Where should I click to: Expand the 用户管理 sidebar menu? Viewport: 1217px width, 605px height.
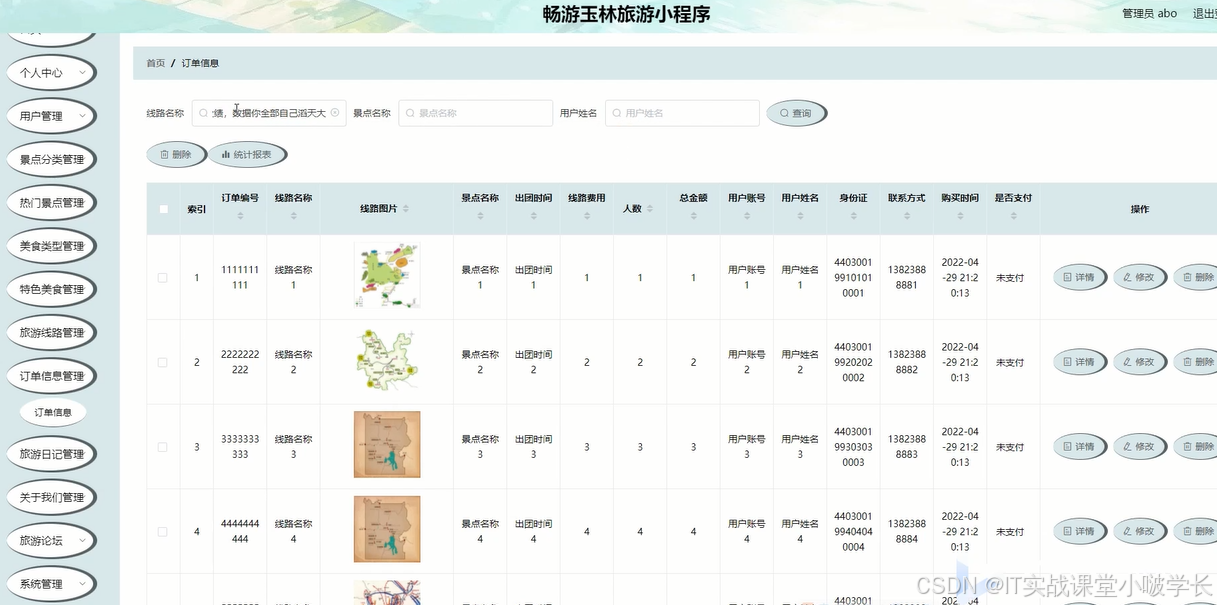52,116
